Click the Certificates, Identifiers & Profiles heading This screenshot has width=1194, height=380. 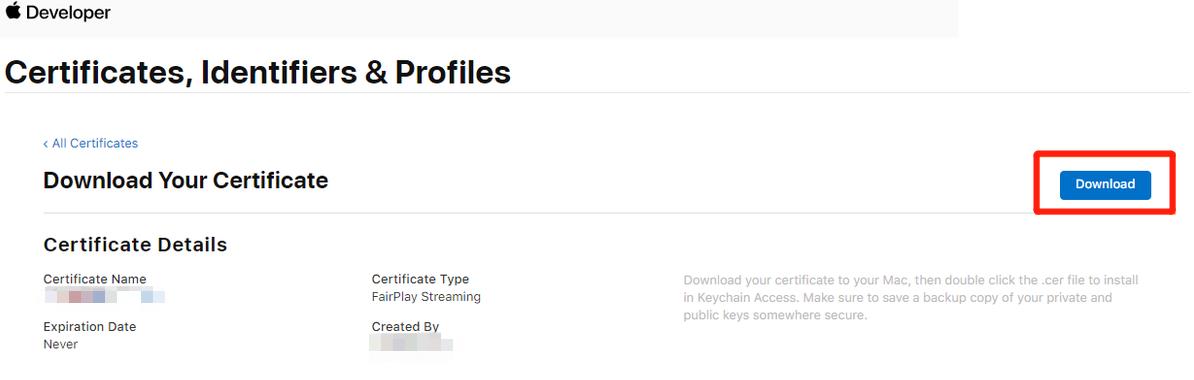(257, 72)
